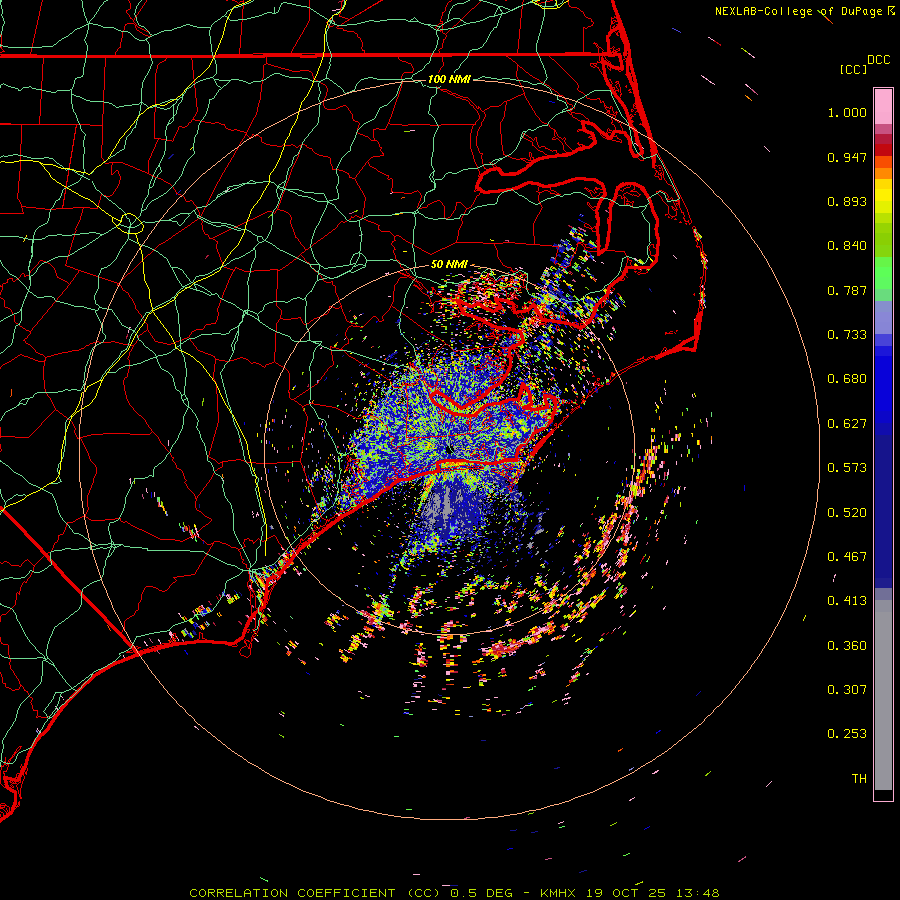Select the 0.840 scale value

(847, 246)
